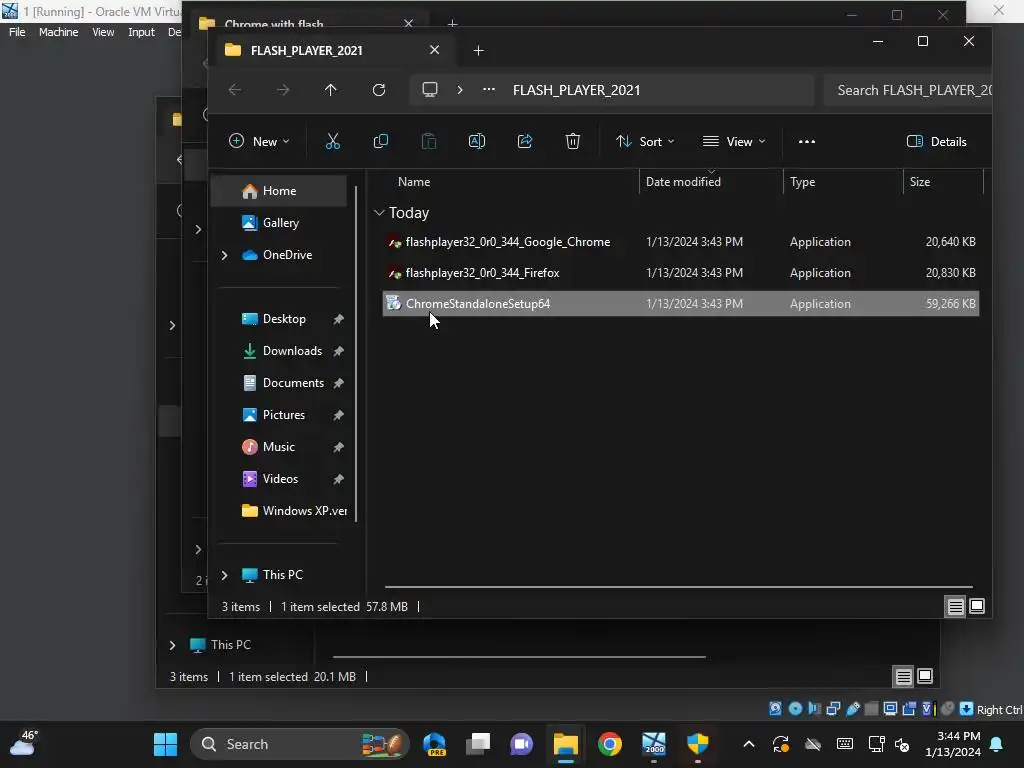Close the FLASH_PLAYER_2021 tab

pos(434,50)
